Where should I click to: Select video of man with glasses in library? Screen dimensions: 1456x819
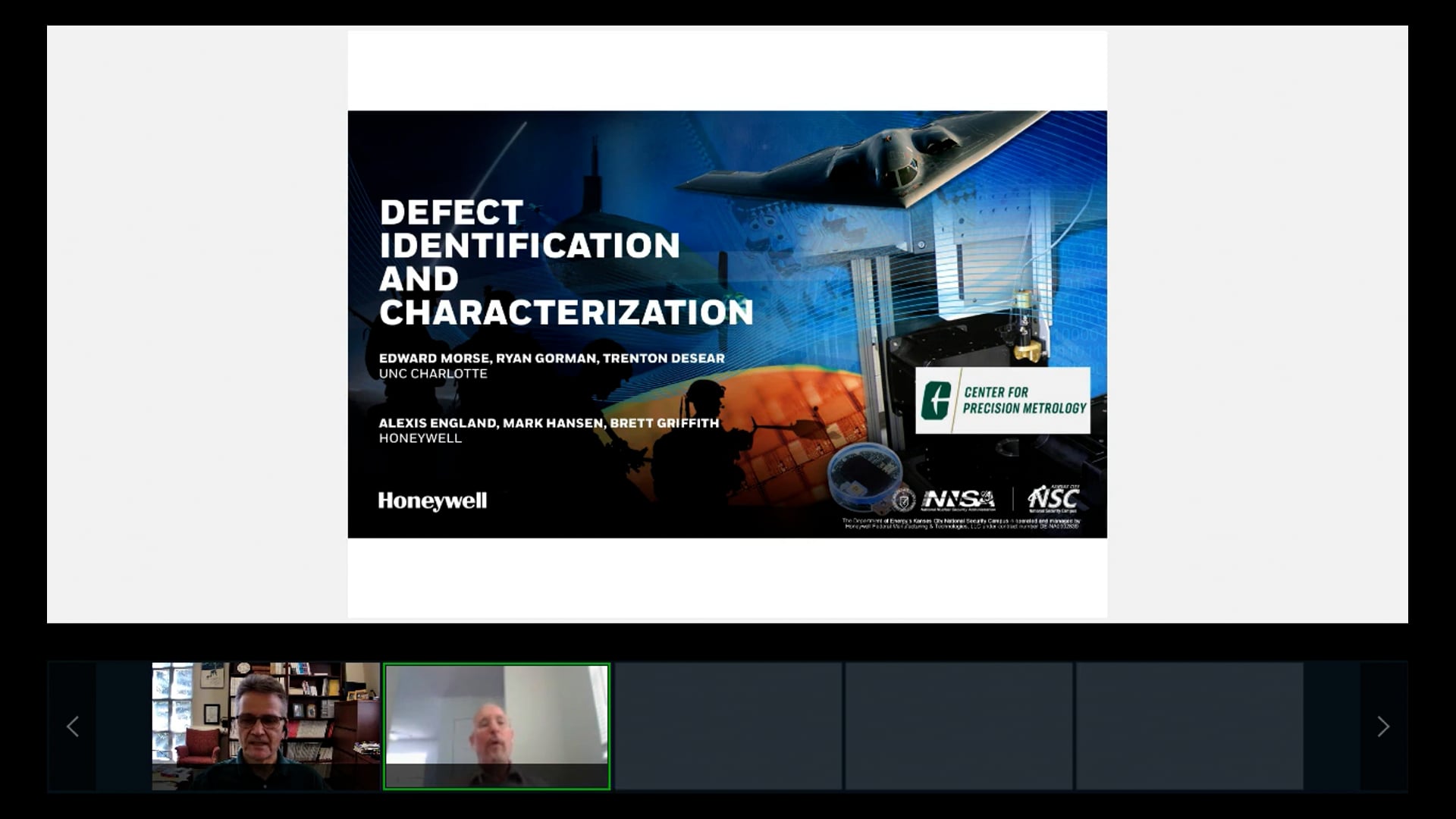pyautogui.click(x=265, y=726)
